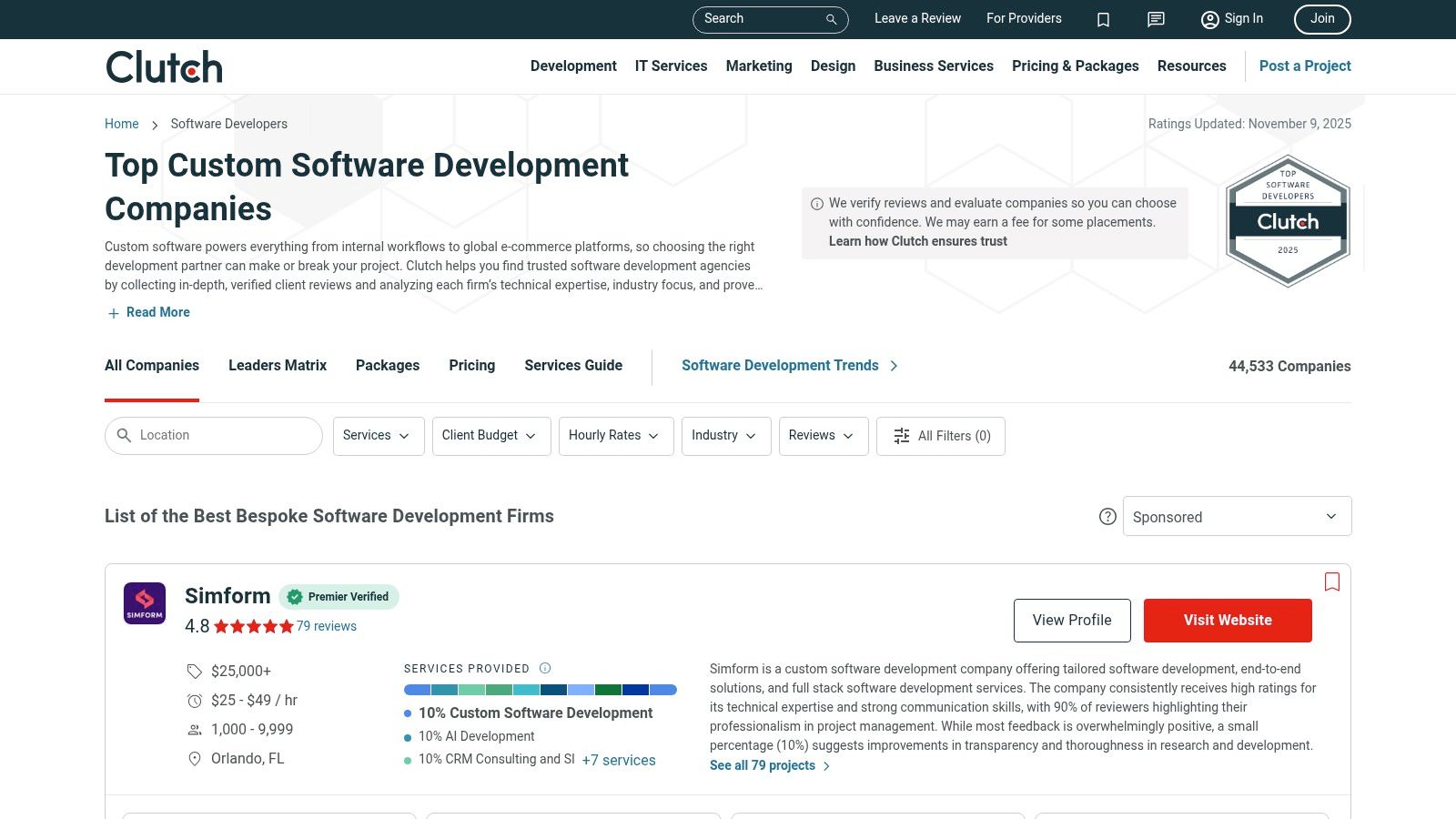Click the sort help question icon
The image size is (1456, 819).
click(x=1107, y=517)
